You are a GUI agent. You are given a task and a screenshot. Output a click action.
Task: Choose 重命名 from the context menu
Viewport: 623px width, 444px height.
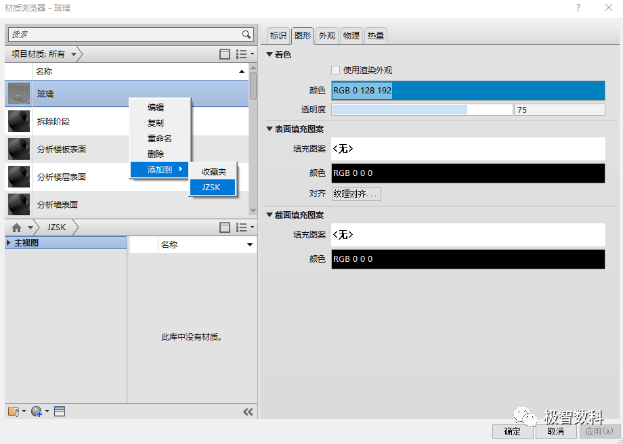pos(160,138)
